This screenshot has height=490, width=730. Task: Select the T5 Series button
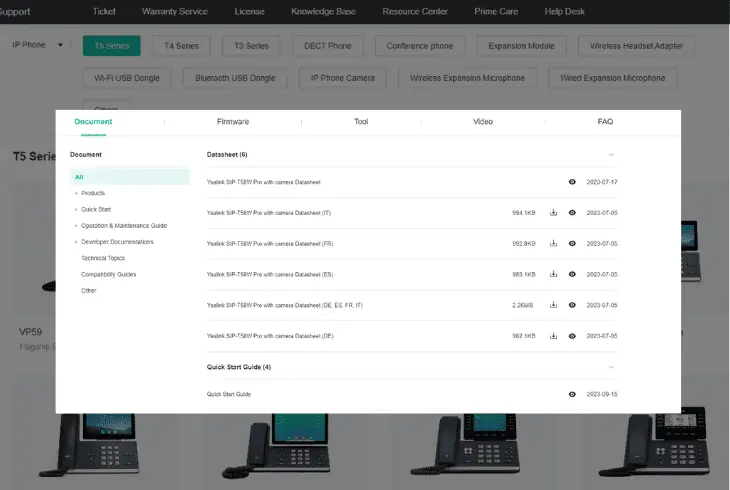click(112, 46)
